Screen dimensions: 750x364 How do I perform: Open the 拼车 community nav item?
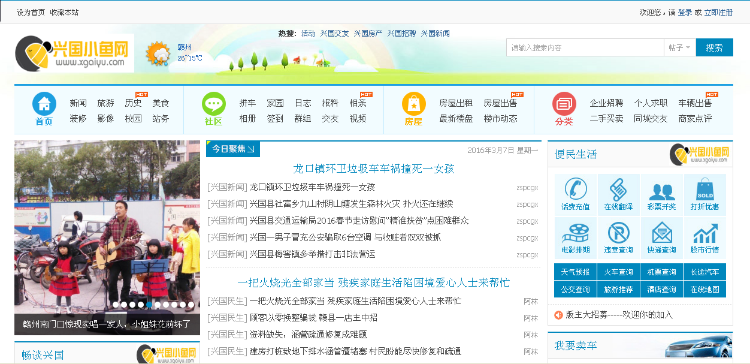click(247, 103)
